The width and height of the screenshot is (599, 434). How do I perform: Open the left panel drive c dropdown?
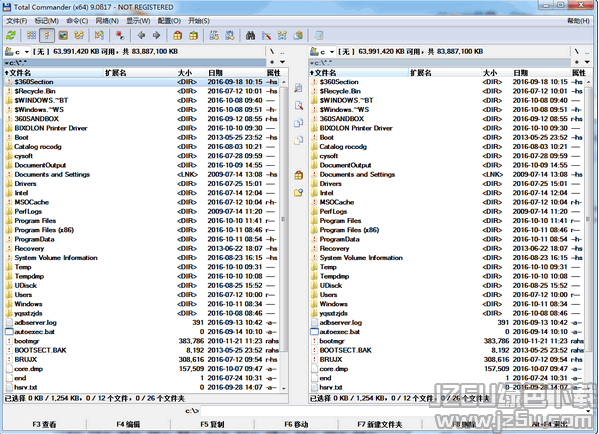[x=17, y=52]
